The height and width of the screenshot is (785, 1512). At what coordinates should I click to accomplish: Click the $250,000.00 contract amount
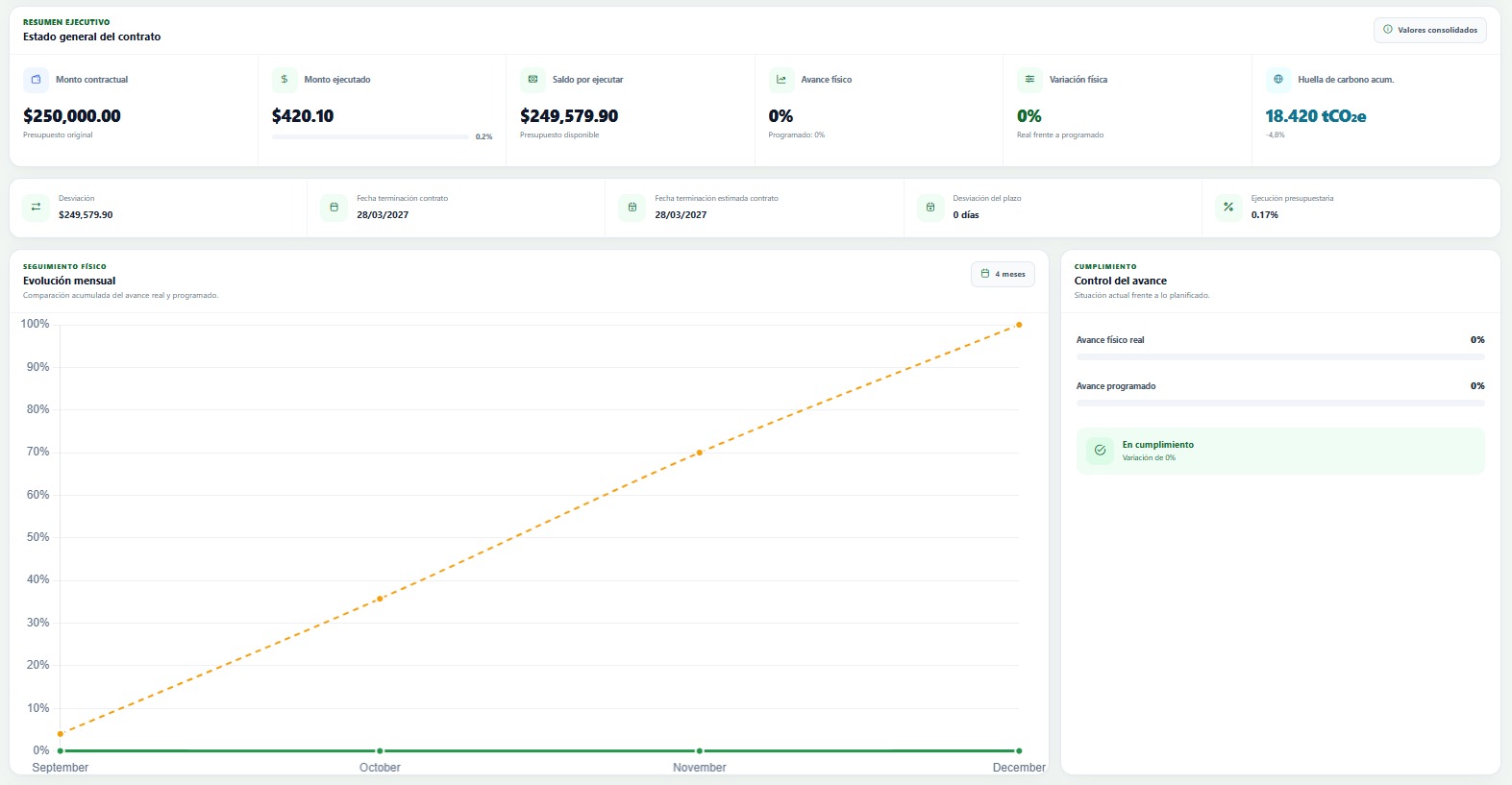(72, 116)
